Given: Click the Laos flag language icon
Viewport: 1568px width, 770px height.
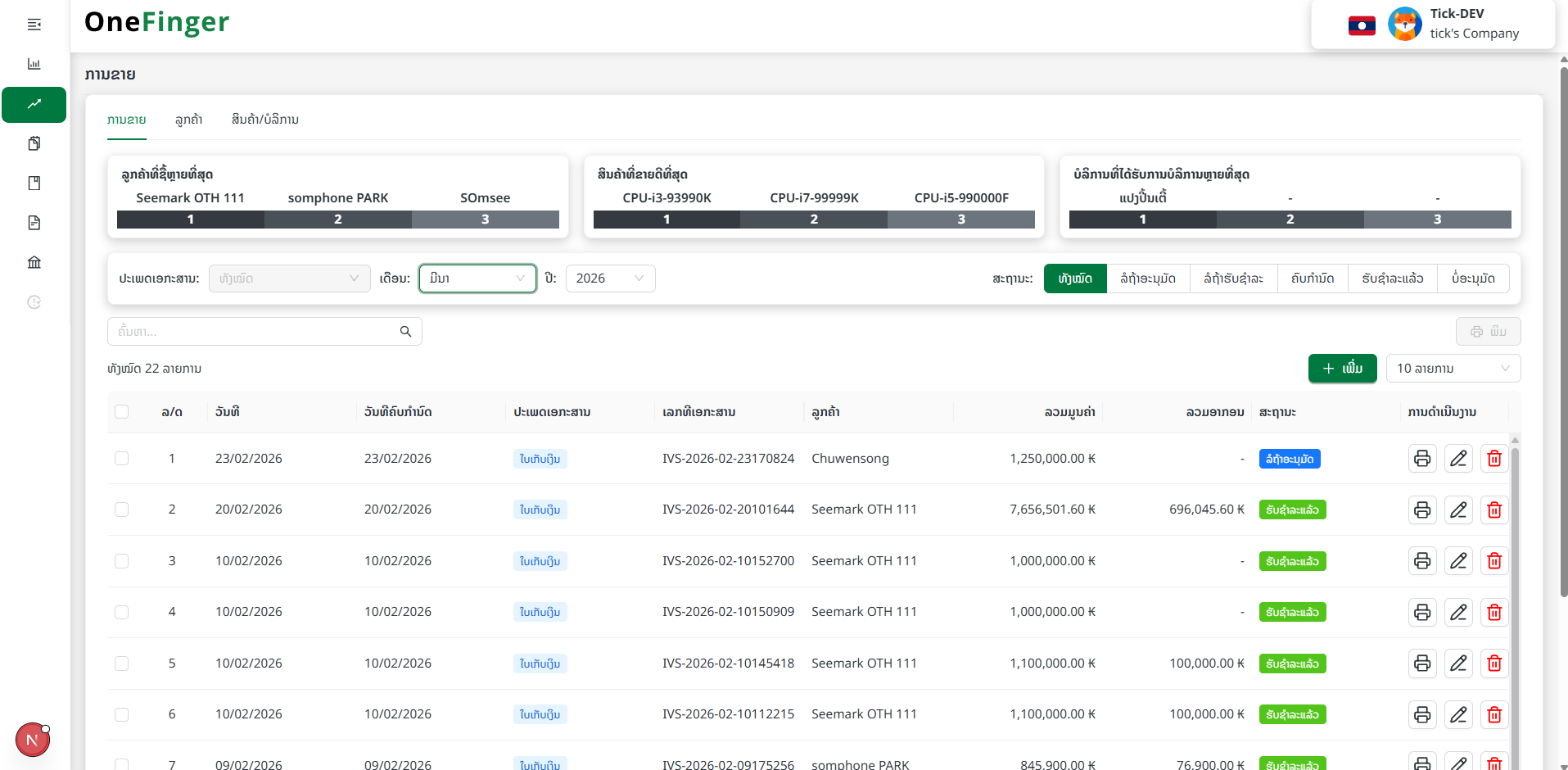Looking at the screenshot, I should click(x=1362, y=25).
